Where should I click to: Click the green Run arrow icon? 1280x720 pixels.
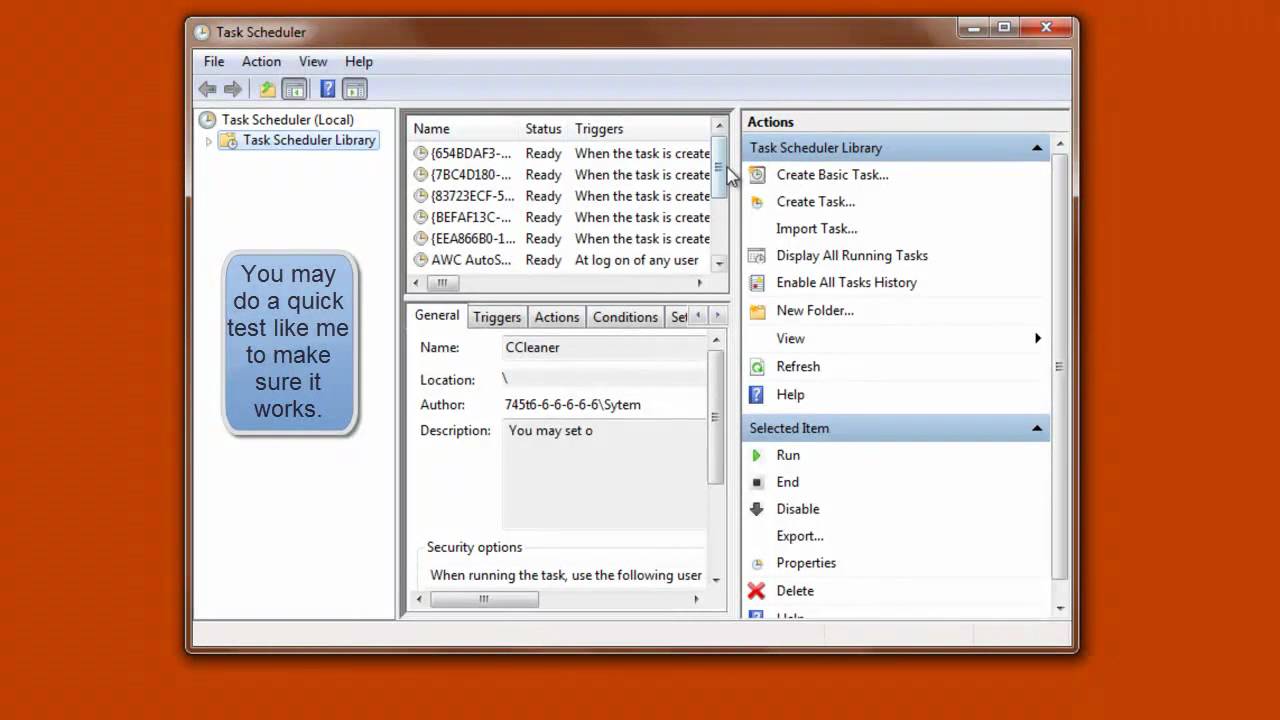pos(757,455)
